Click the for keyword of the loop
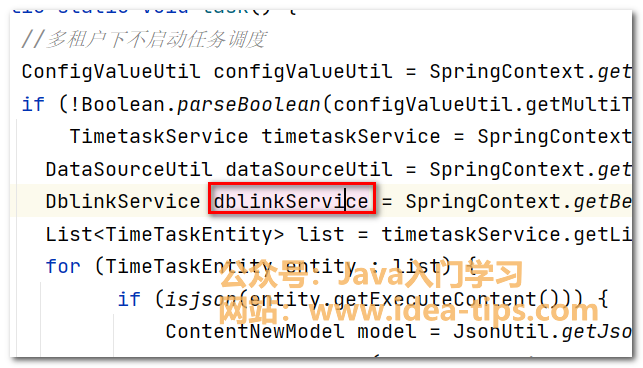The height and width of the screenshot is (368, 643). pyautogui.click(x=63, y=267)
